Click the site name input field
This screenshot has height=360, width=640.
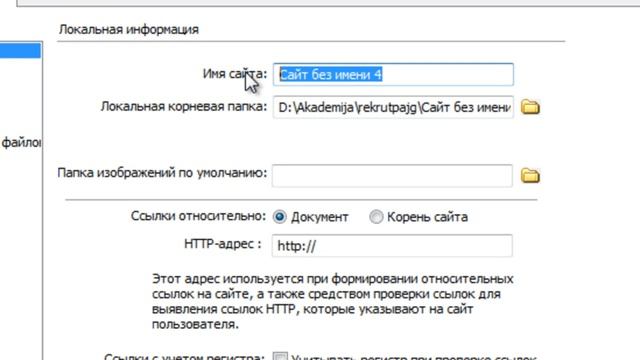393,74
